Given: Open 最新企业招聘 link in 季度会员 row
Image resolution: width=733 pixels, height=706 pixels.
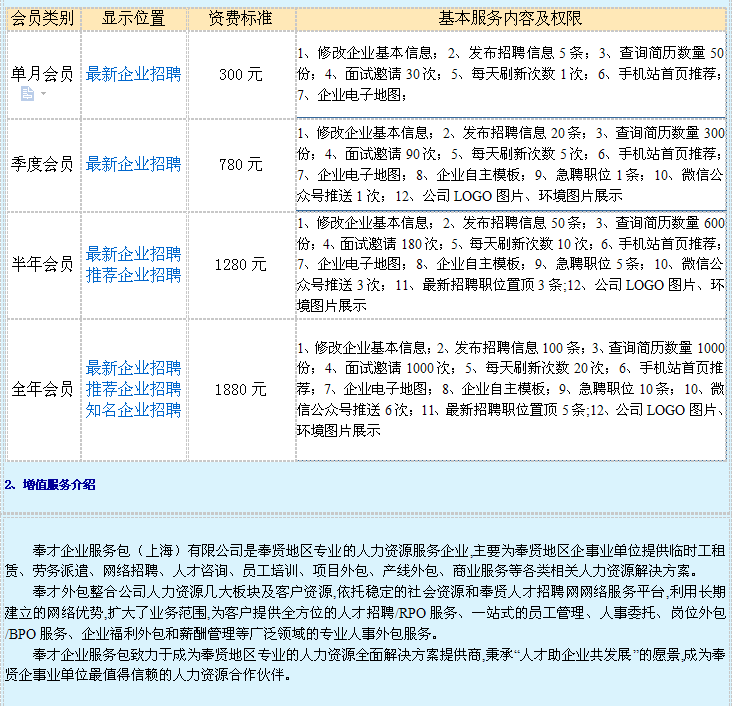Looking at the screenshot, I should pos(133,165).
